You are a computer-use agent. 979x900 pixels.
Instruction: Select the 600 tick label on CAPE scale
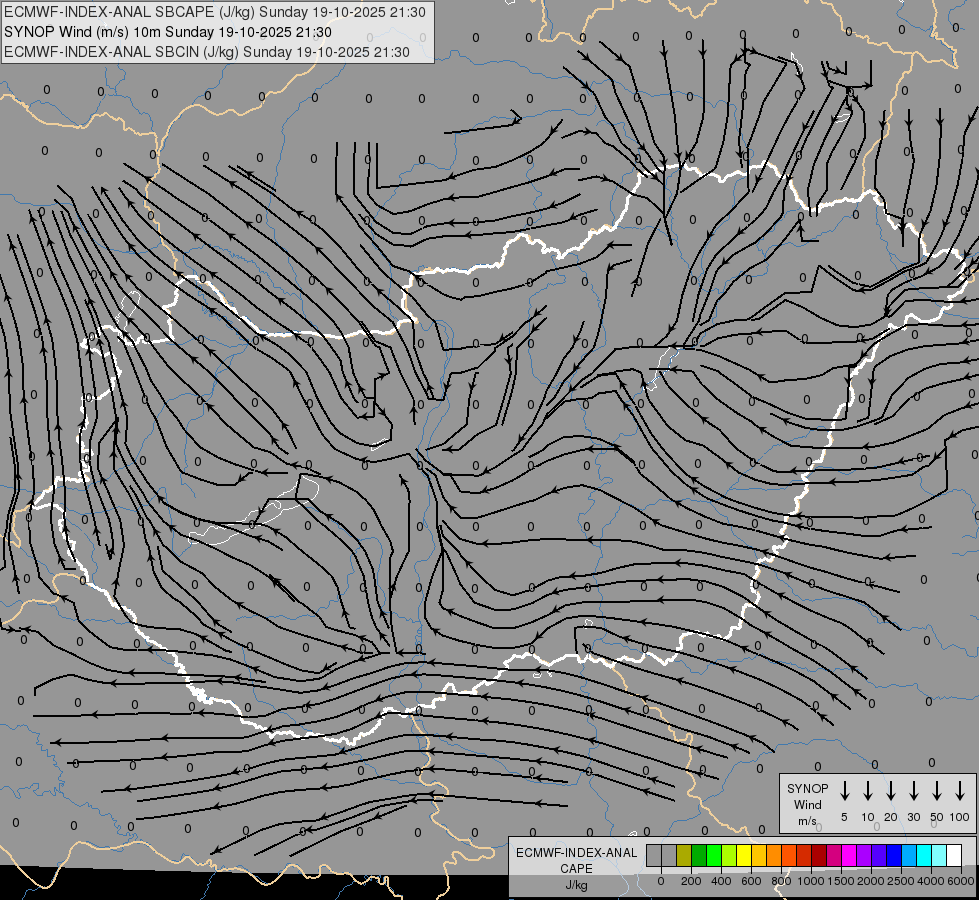click(751, 881)
